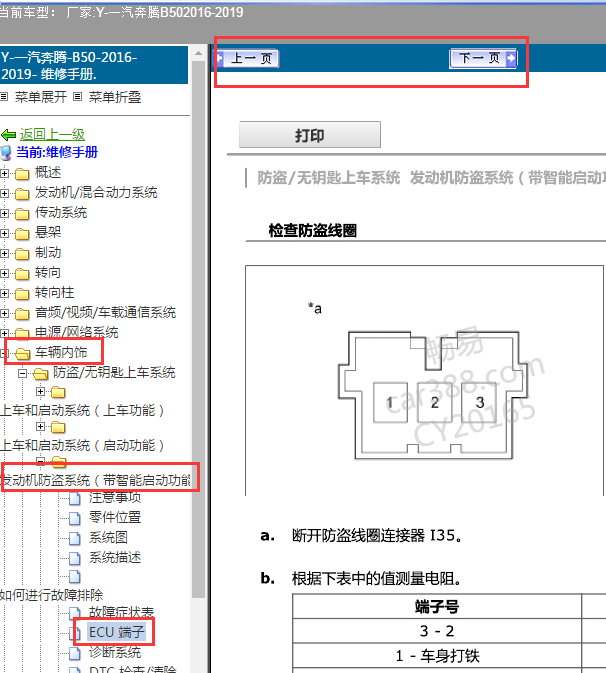The width and height of the screenshot is (606, 673).
Task: Click the 注意事项 document icon
Action: tap(75, 498)
